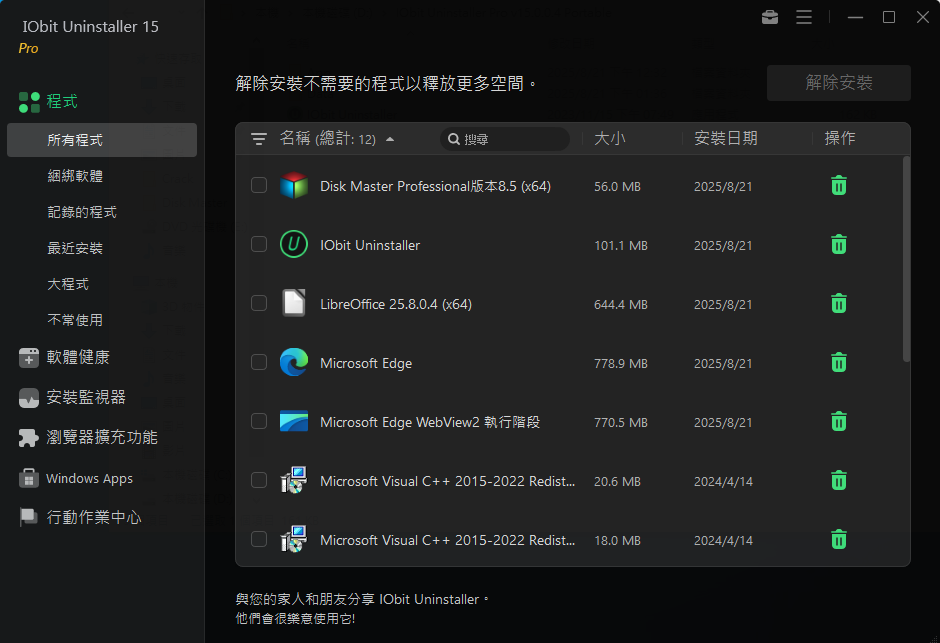Tick the checkbox for Disk Master Professional
The width and height of the screenshot is (940, 643).
click(x=259, y=185)
